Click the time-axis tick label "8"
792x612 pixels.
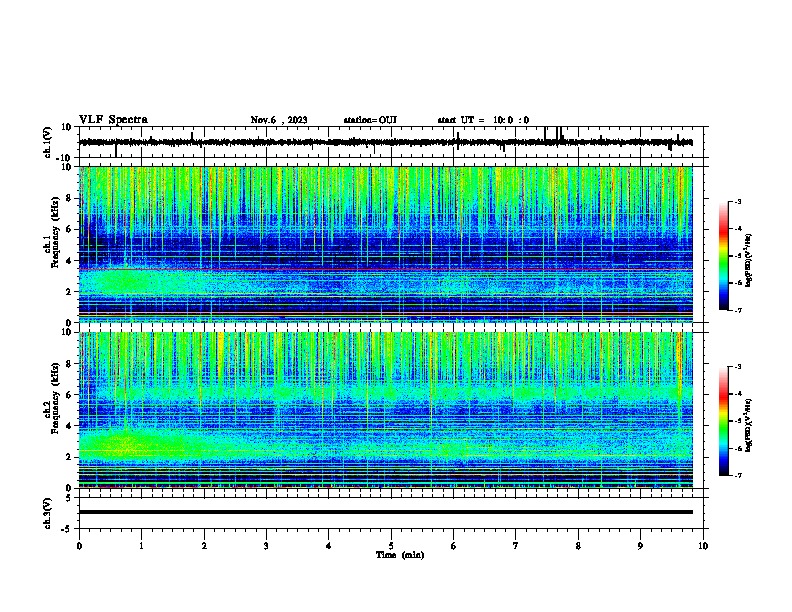point(578,546)
